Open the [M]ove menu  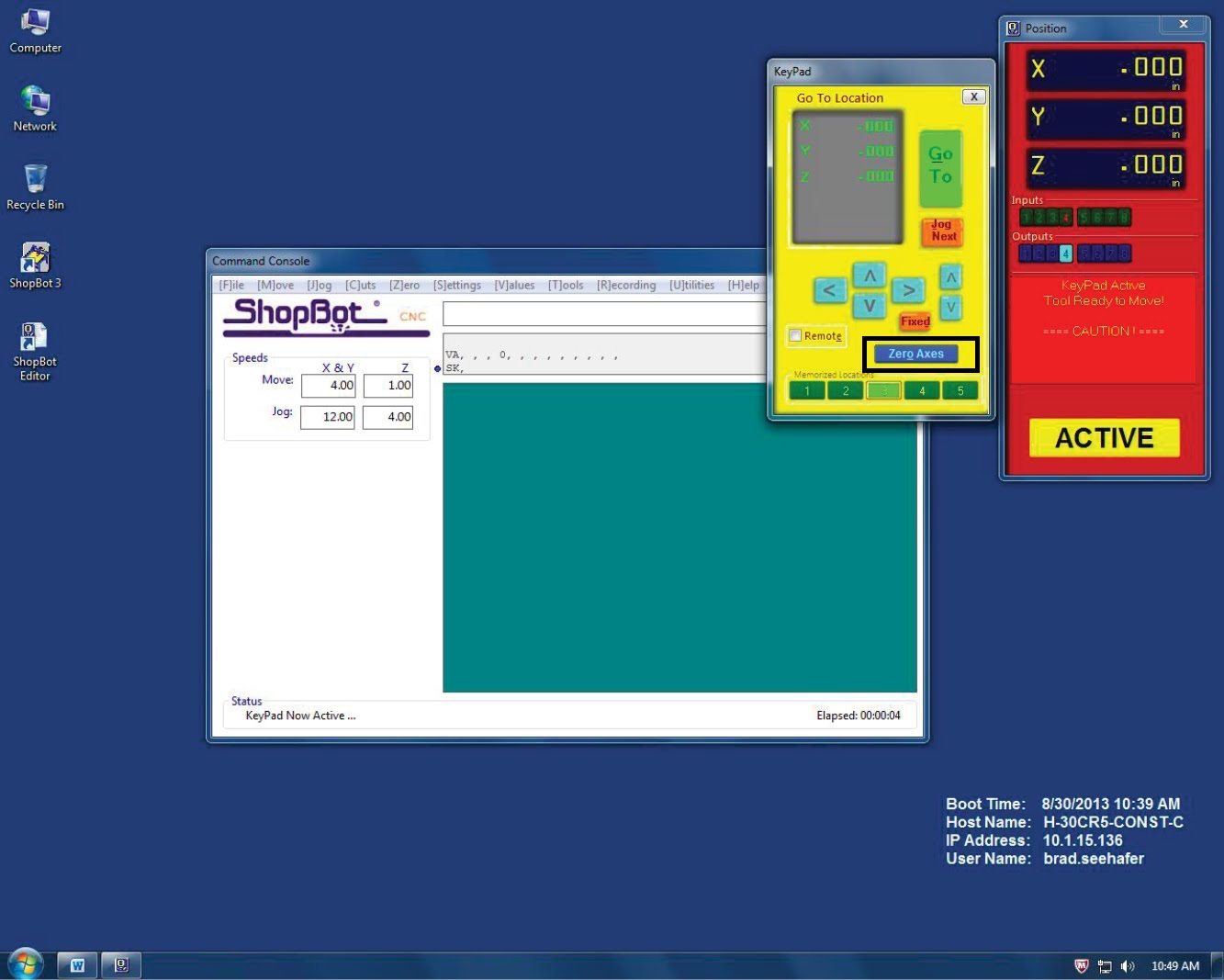[x=275, y=286]
